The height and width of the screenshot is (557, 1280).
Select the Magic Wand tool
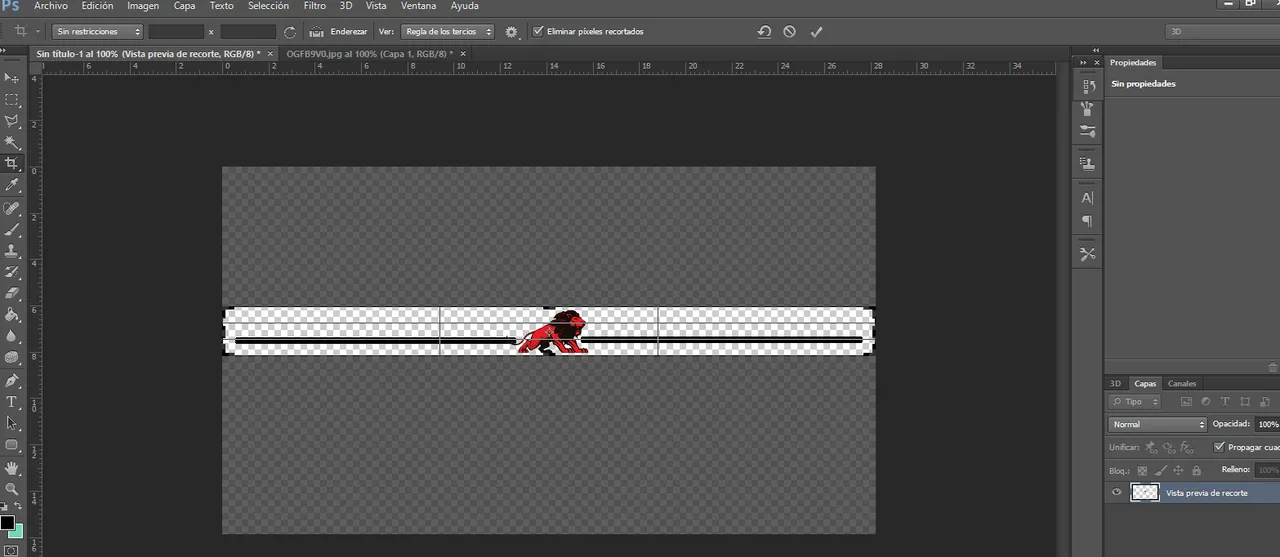[12, 142]
